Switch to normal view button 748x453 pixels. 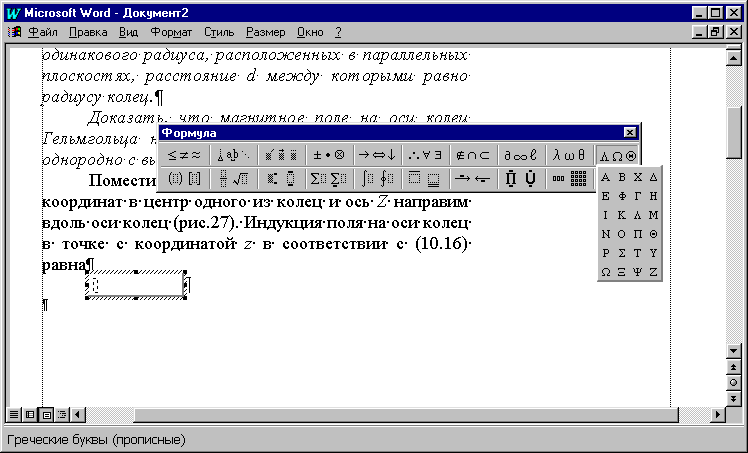click(x=14, y=414)
